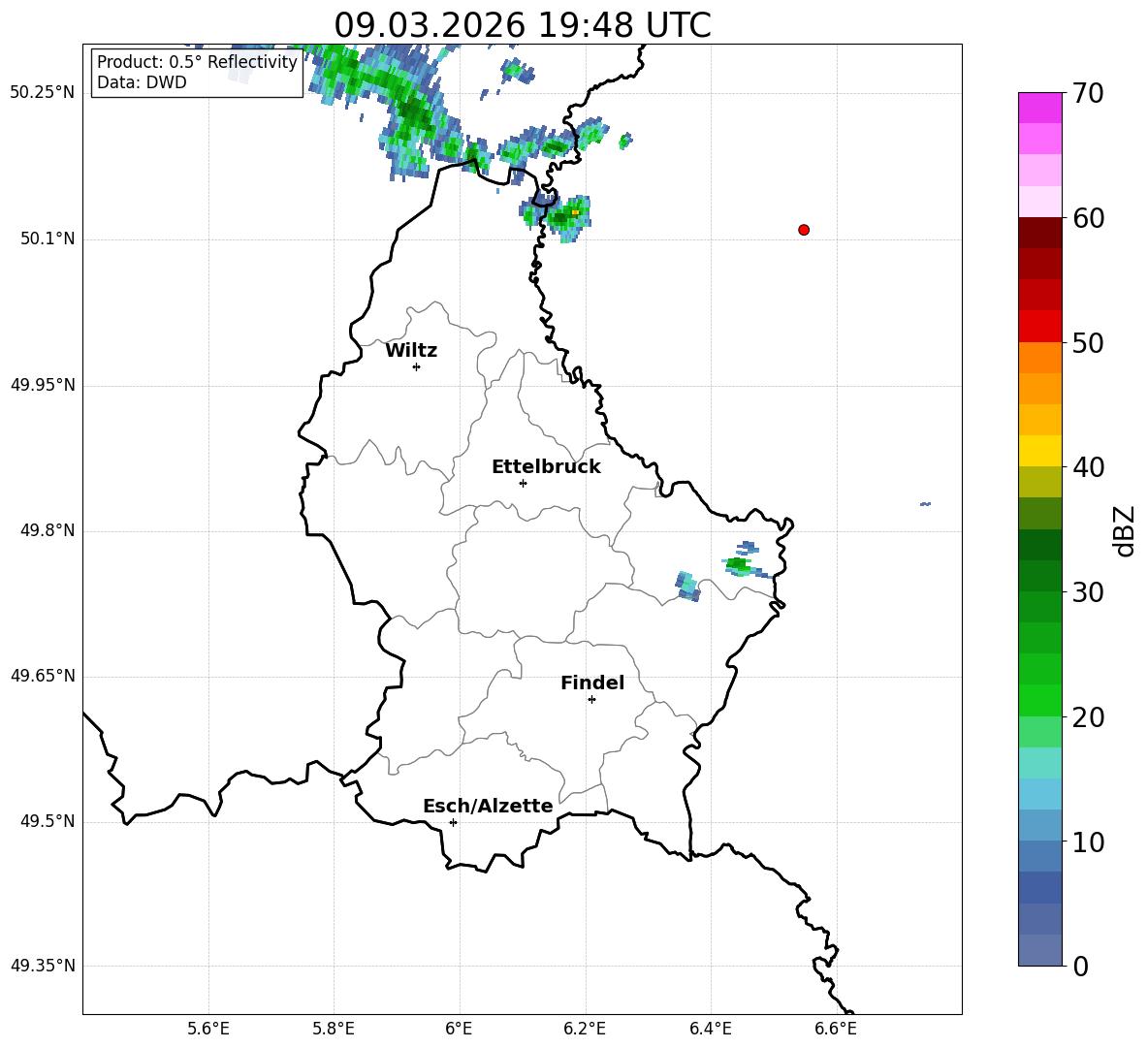Image resolution: width=1148 pixels, height=1048 pixels.
Task: Click the 40 value on the colorbar
Action: [x=1088, y=467]
